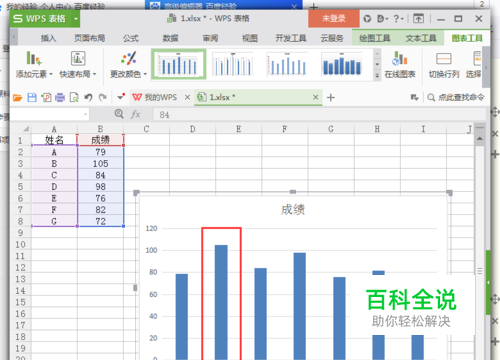
Task: Click the top-middle chart resize handle
Action: tap(293, 192)
